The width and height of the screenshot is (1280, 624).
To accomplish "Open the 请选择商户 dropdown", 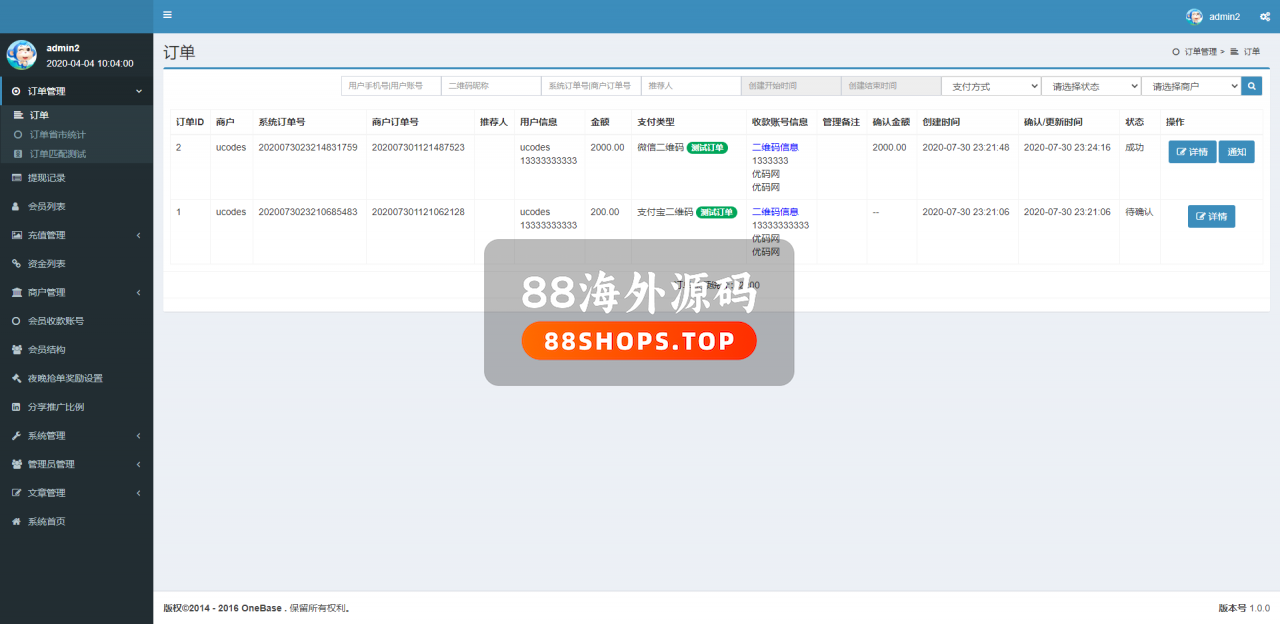I will (1191, 87).
